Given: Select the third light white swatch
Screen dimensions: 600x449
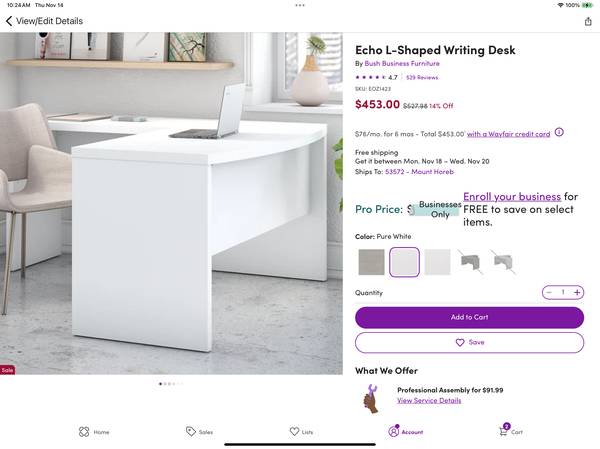Looking at the screenshot, I should [437, 262].
